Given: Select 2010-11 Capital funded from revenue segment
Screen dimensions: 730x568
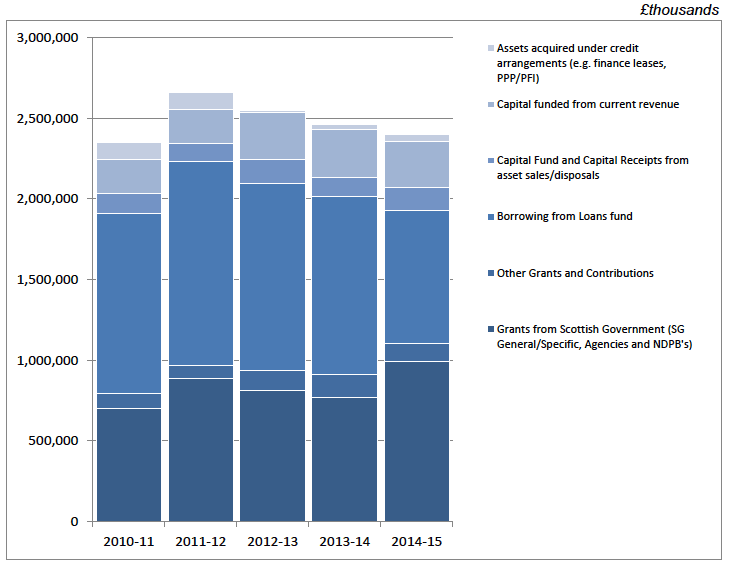Looking at the screenshot, I should [x=129, y=177].
